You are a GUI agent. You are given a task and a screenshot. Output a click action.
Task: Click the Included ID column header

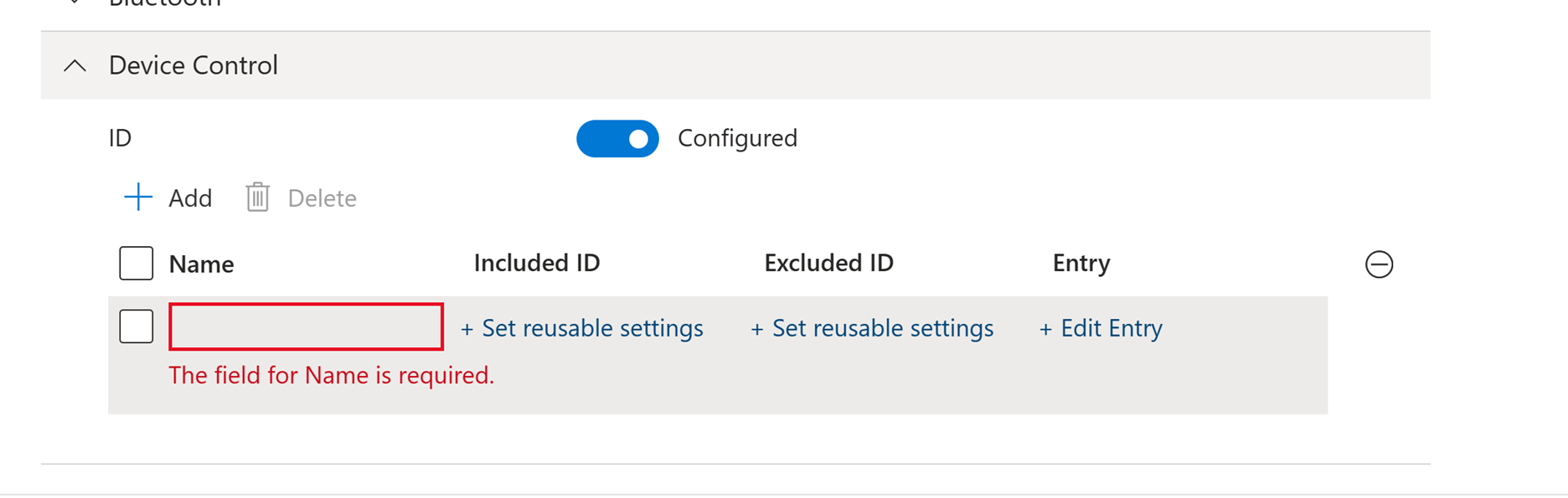pyautogui.click(x=537, y=263)
